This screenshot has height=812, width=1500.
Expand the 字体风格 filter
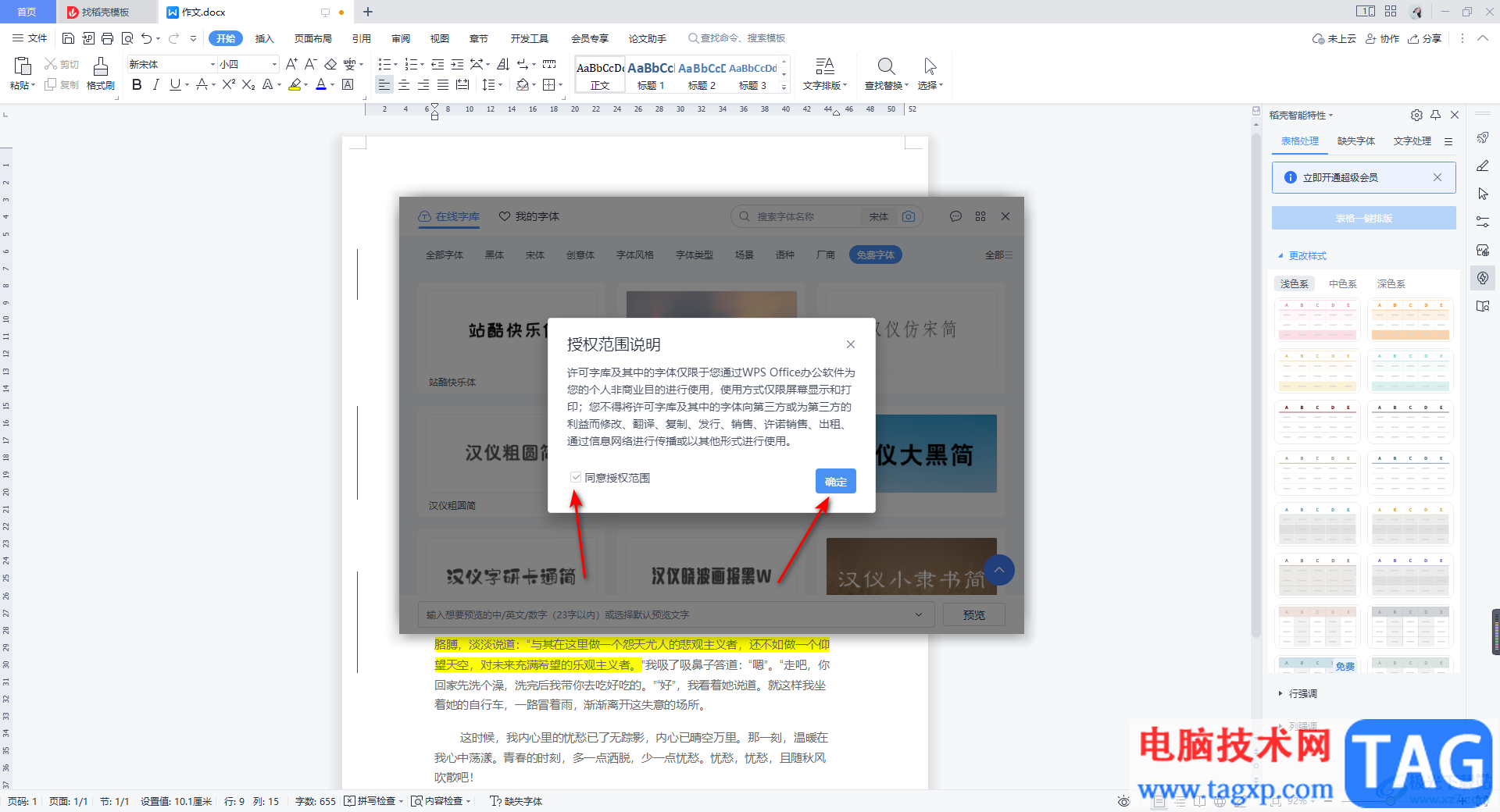[x=635, y=255]
